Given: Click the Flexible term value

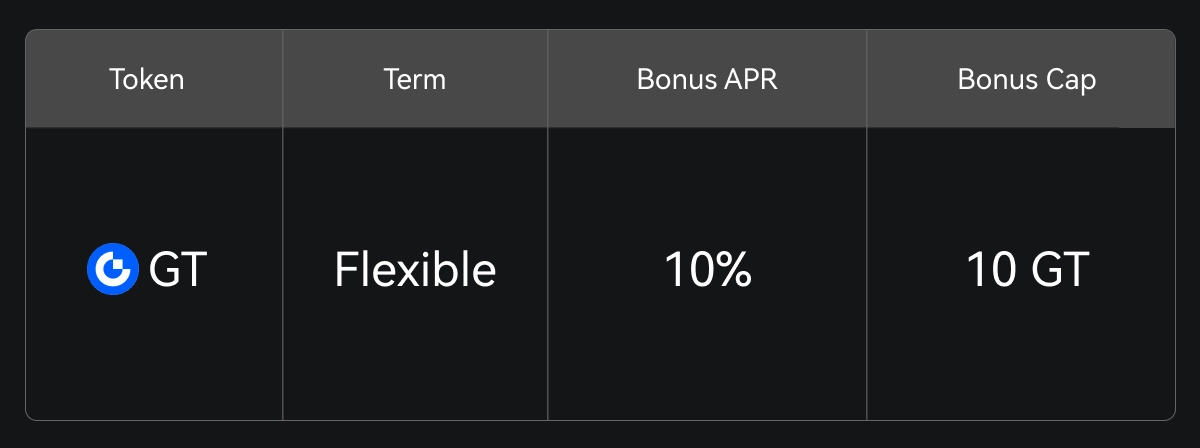Looking at the screenshot, I should (x=415, y=270).
